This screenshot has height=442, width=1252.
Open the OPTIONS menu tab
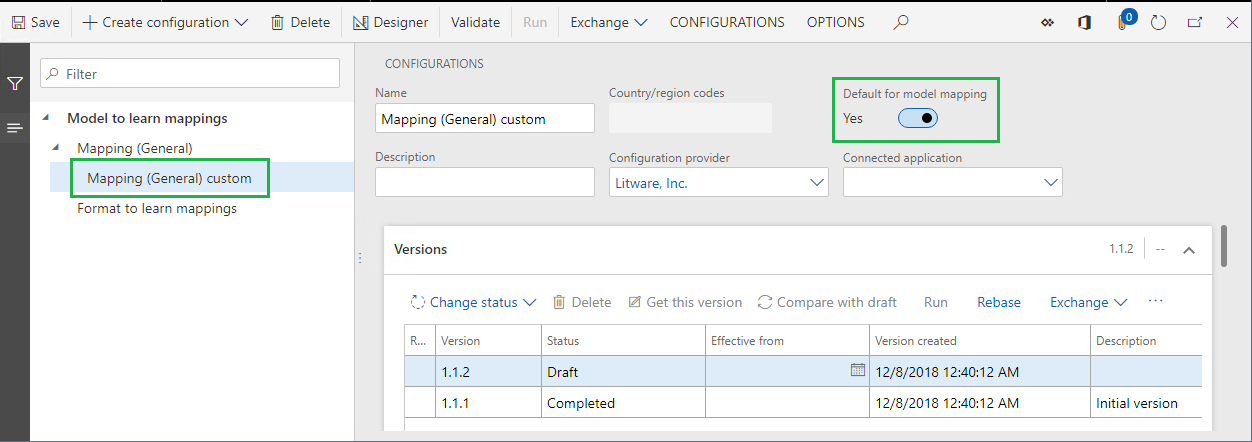[x=836, y=22]
